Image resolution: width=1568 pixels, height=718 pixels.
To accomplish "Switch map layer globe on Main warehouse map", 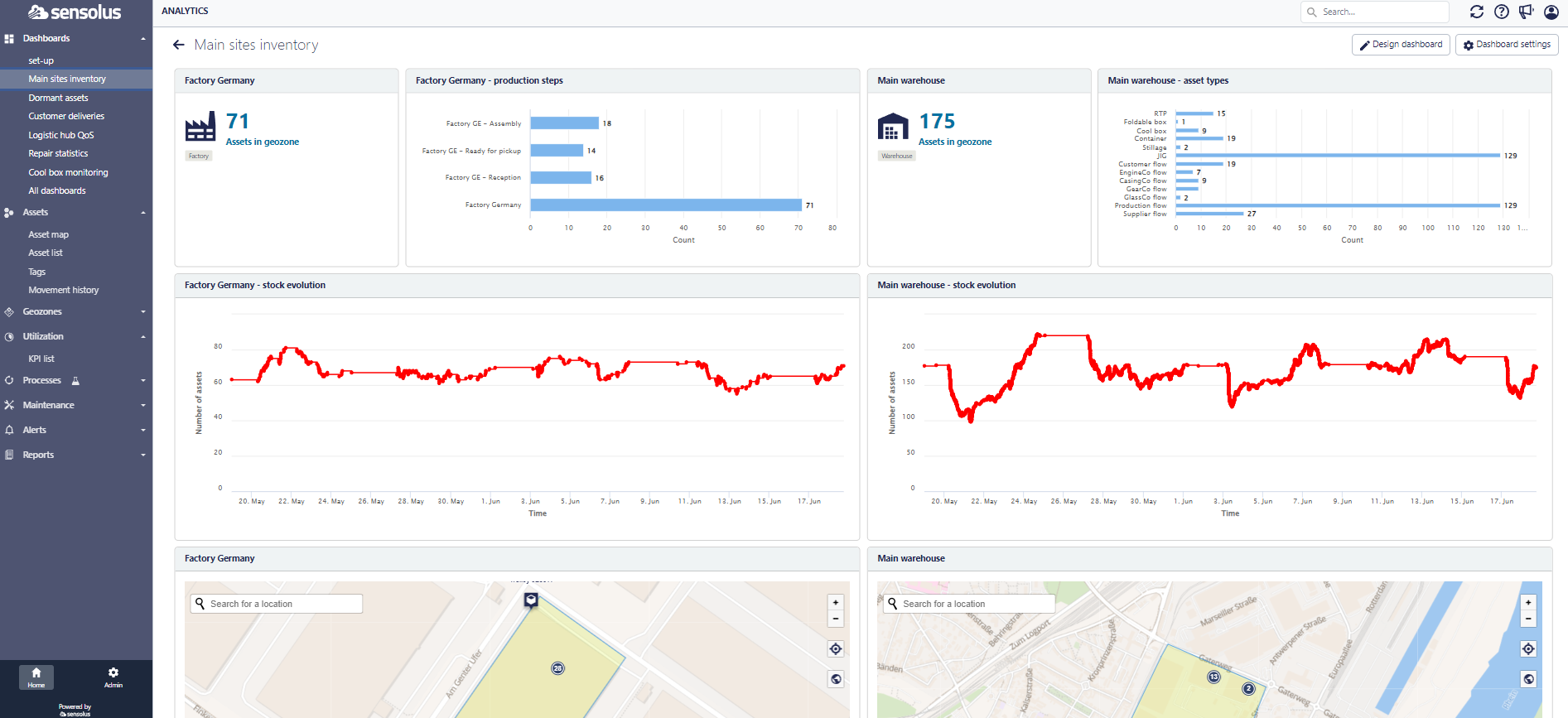I will [x=1528, y=679].
